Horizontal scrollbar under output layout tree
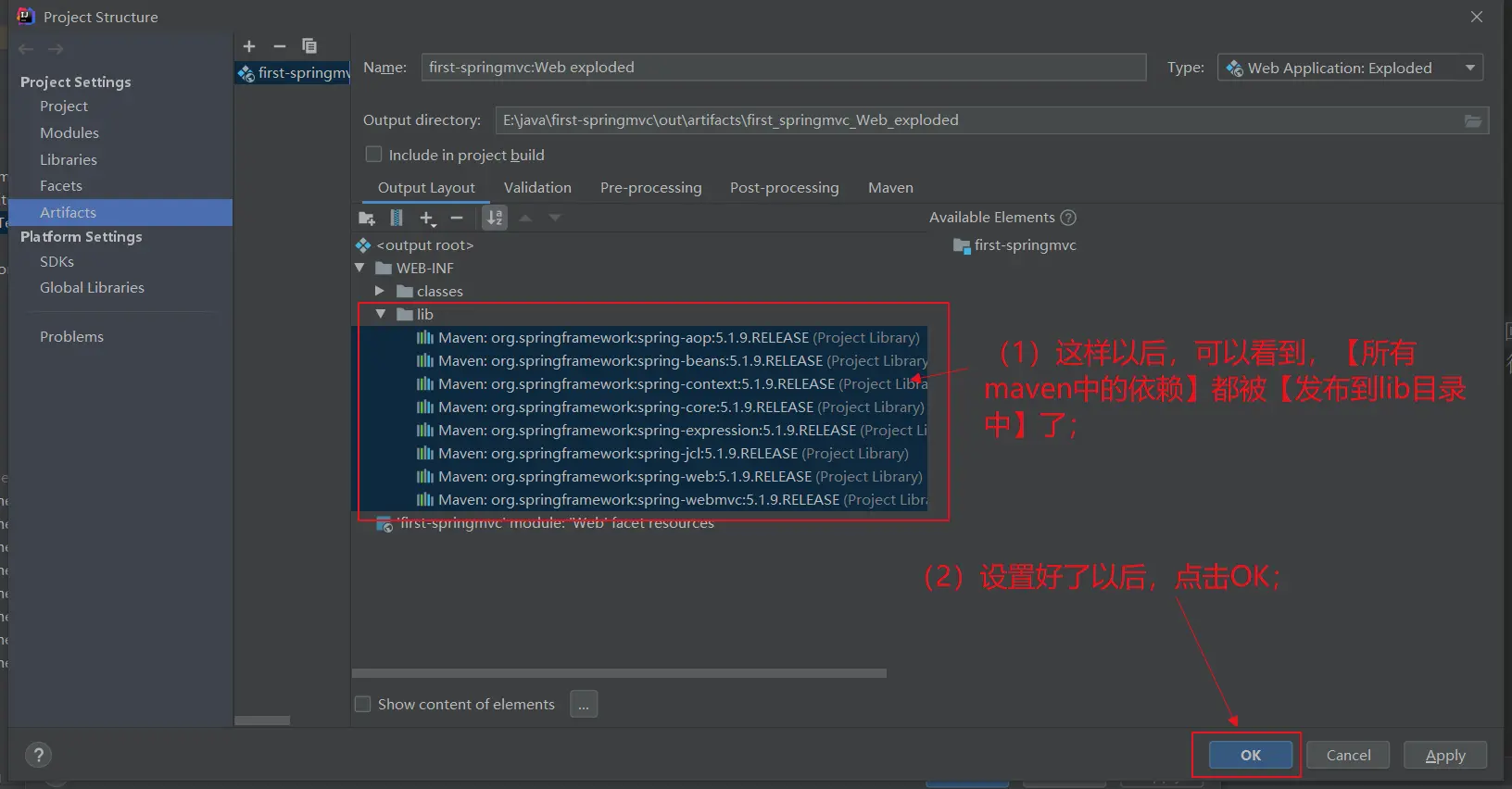This screenshot has height=789, width=1512. tap(619, 673)
